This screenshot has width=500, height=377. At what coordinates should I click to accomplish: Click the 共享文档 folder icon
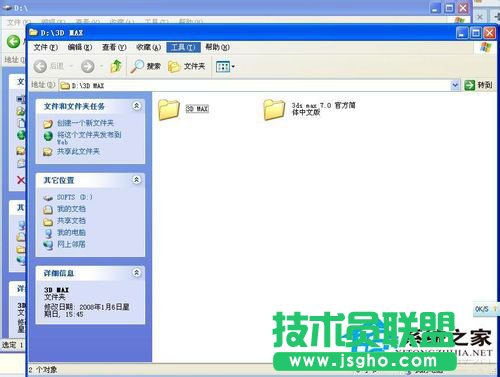pyautogui.click(x=48, y=221)
